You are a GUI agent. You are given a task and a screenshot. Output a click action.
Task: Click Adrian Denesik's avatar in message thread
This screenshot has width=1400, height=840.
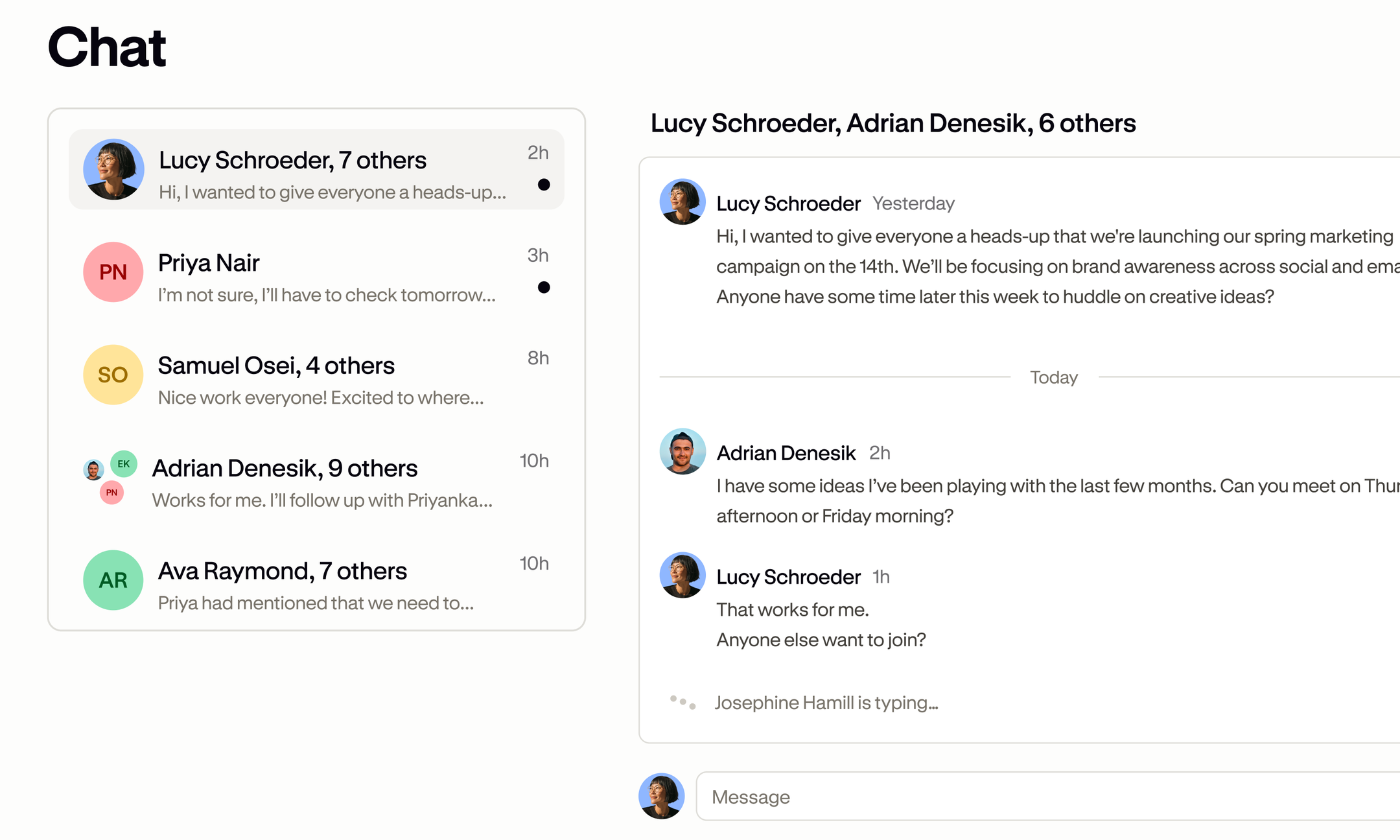[682, 451]
